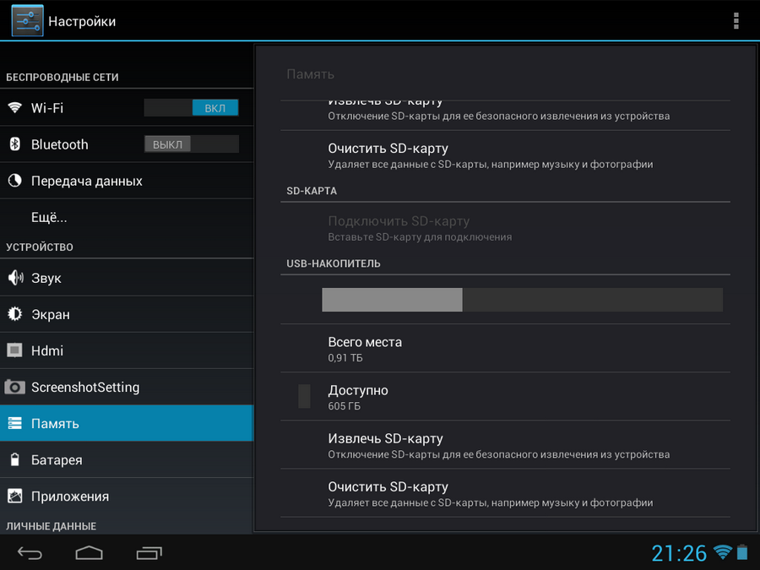Tap the БЕСПРОВОДНЫЕ СЕТИ section header
This screenshot has width=760, height=570.
[x=62, y=77]
